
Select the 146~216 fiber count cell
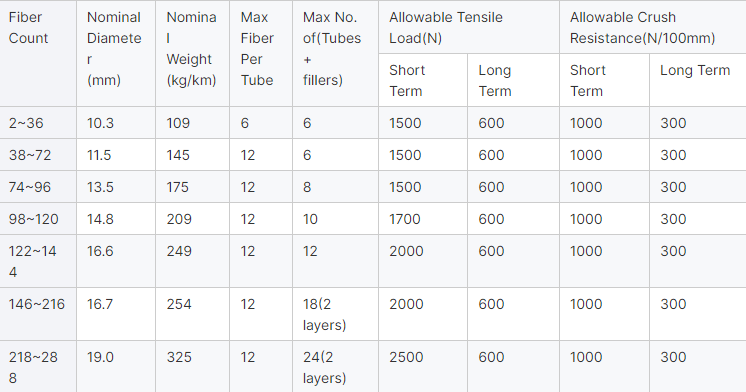(x=38, y=314)
